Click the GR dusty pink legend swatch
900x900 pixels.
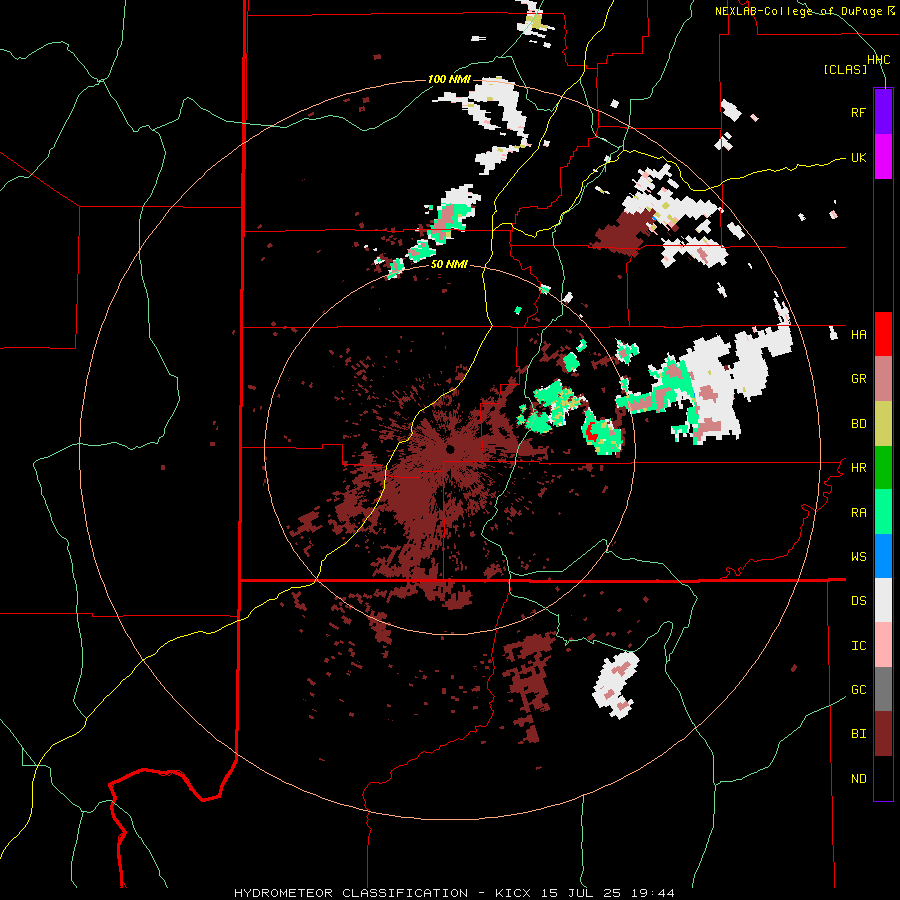coord(883,379)
